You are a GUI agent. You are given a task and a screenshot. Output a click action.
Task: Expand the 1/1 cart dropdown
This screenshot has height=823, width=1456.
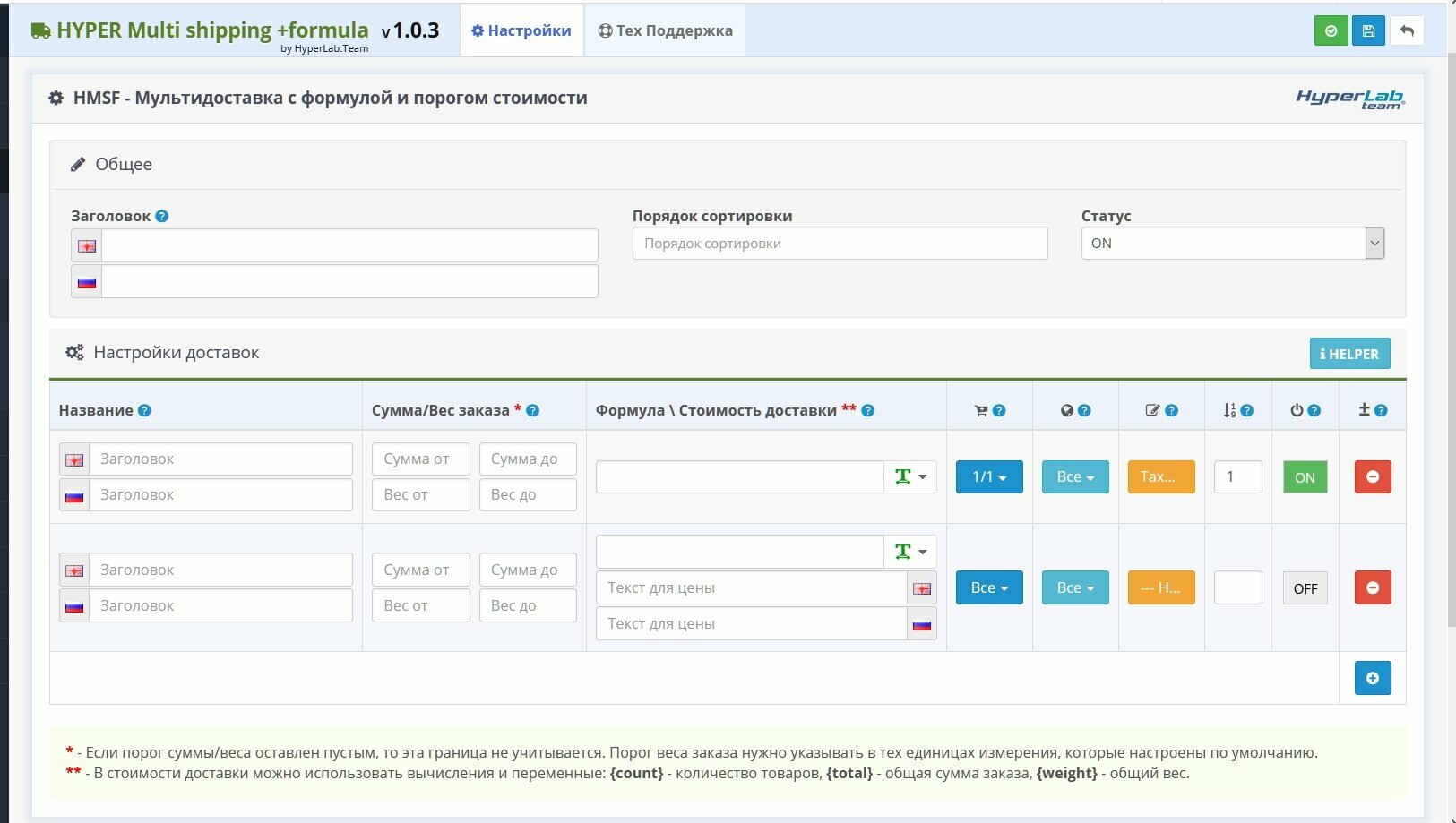click(989, 477)
